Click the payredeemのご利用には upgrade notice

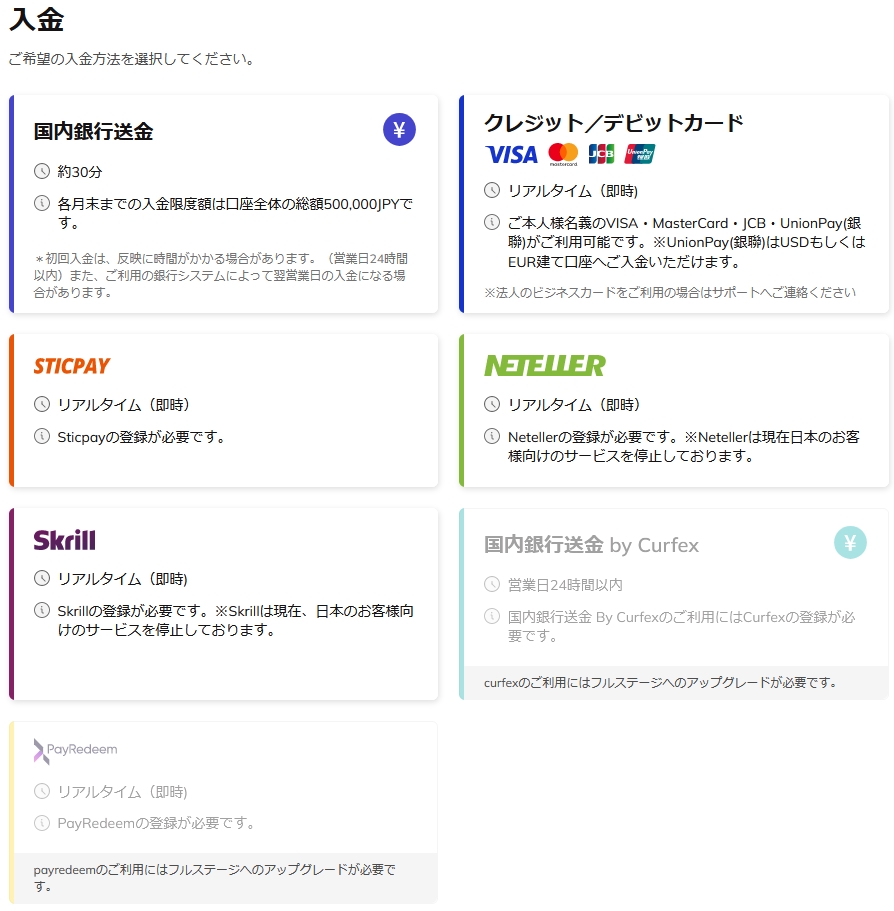click(215, 878)
